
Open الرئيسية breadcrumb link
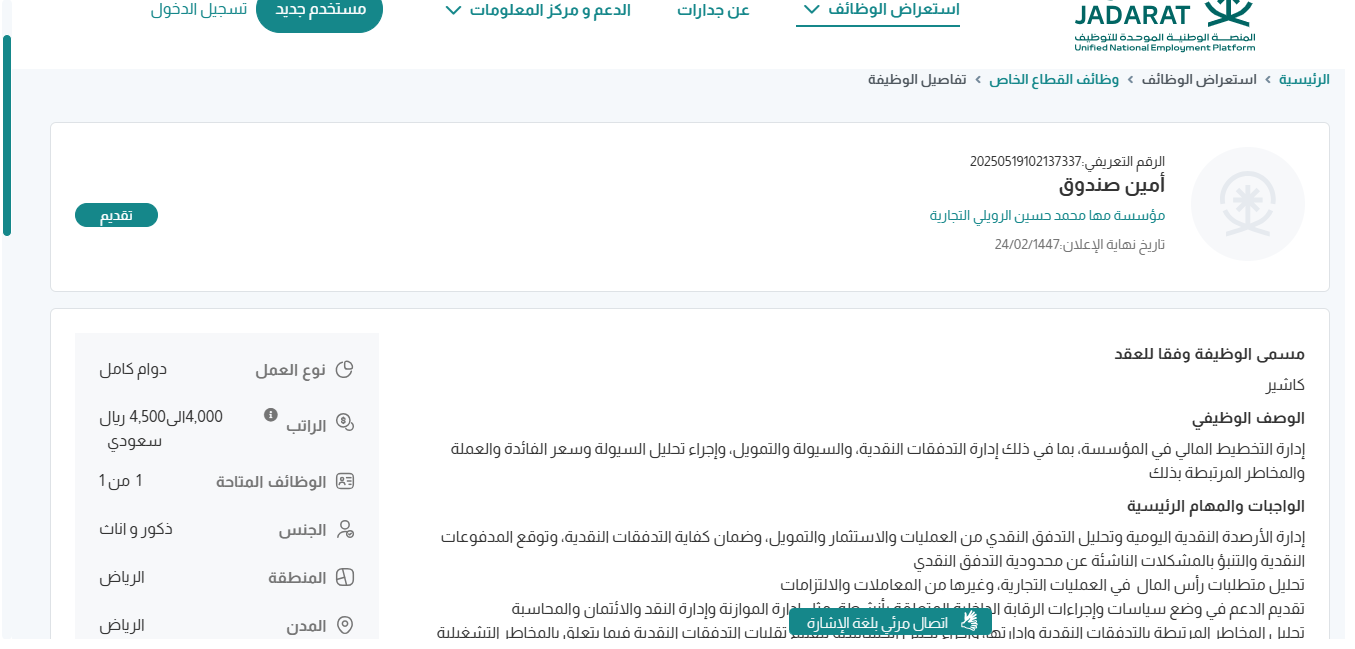1304,79
